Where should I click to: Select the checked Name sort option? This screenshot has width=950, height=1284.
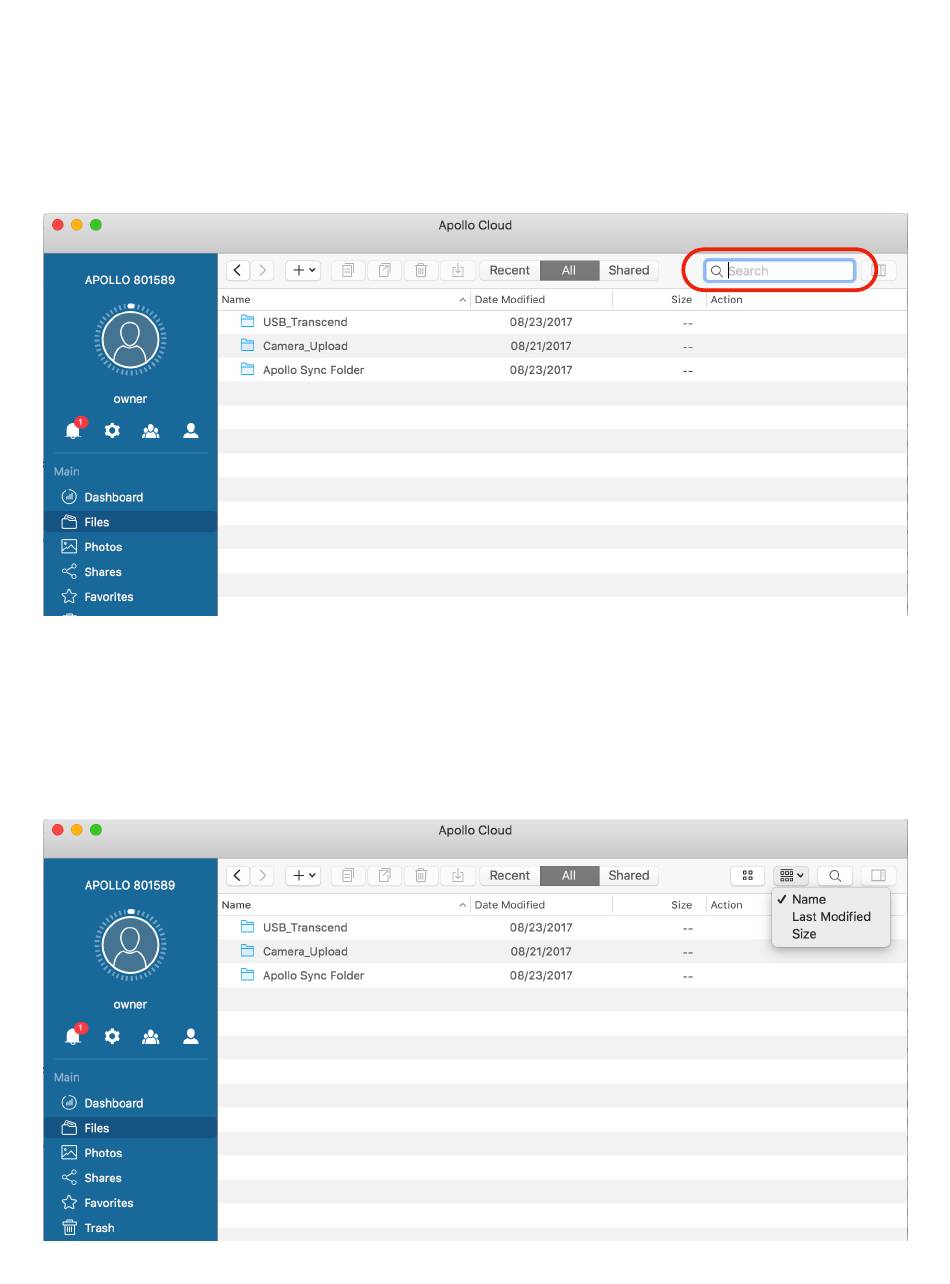[x=808, y=899]
